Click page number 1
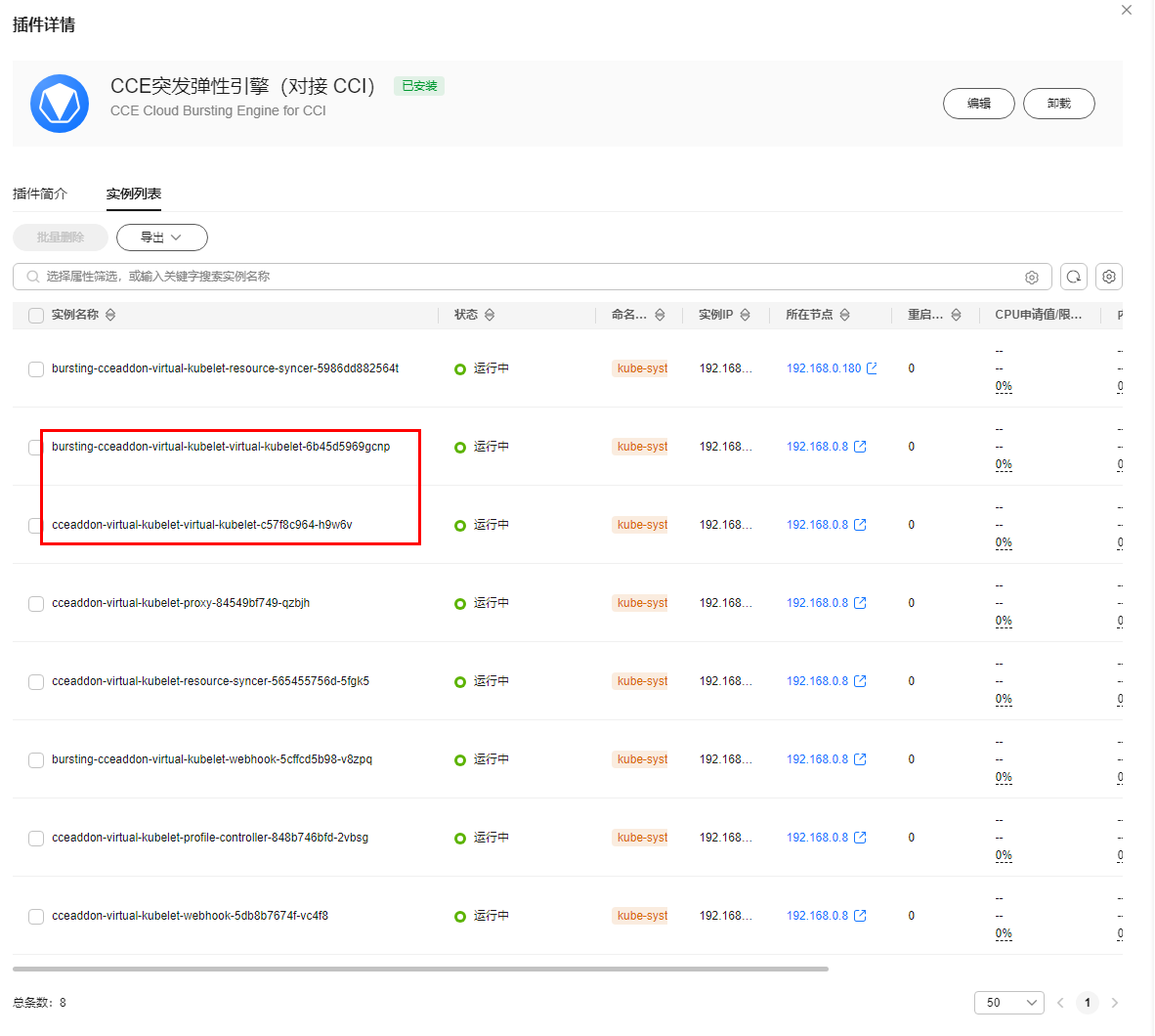Viewport: 1155px width, 1036px height. point(1088,1002)
